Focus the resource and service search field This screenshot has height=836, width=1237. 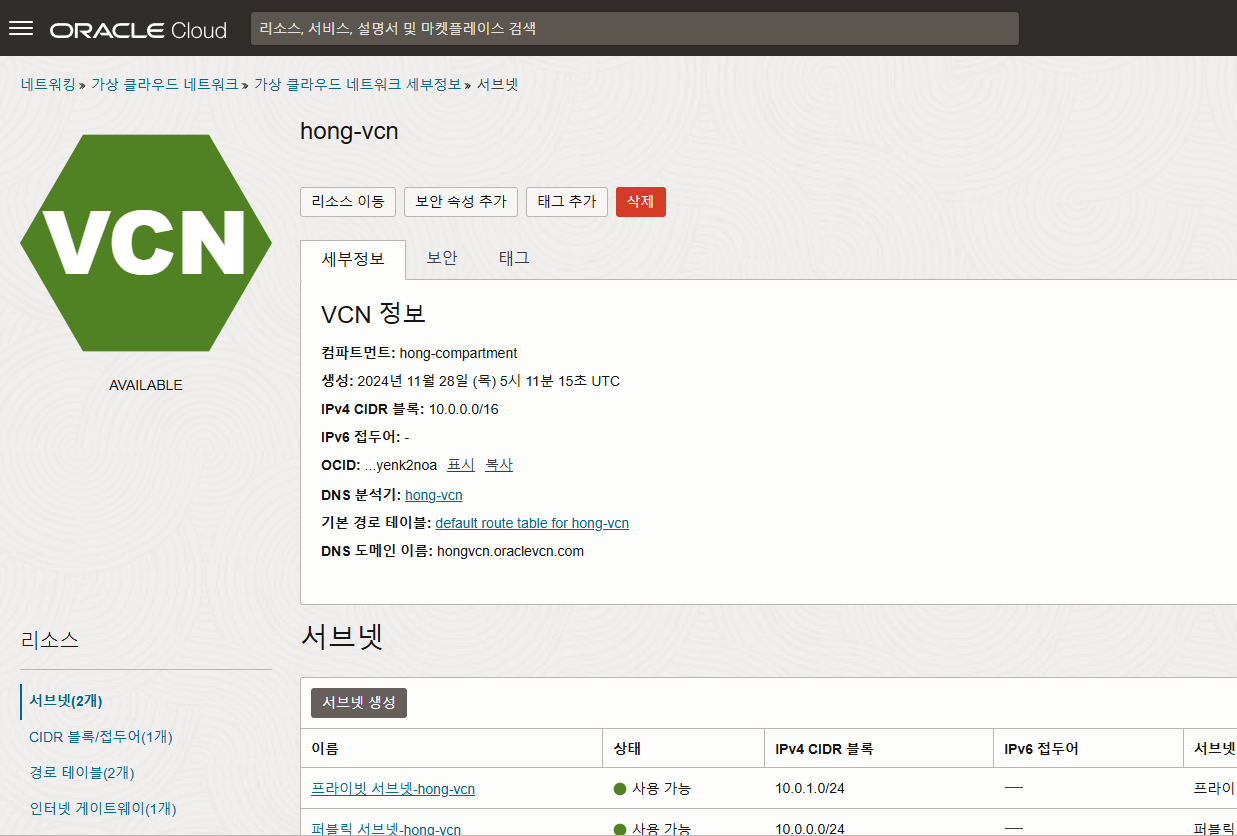pos(634,29)
